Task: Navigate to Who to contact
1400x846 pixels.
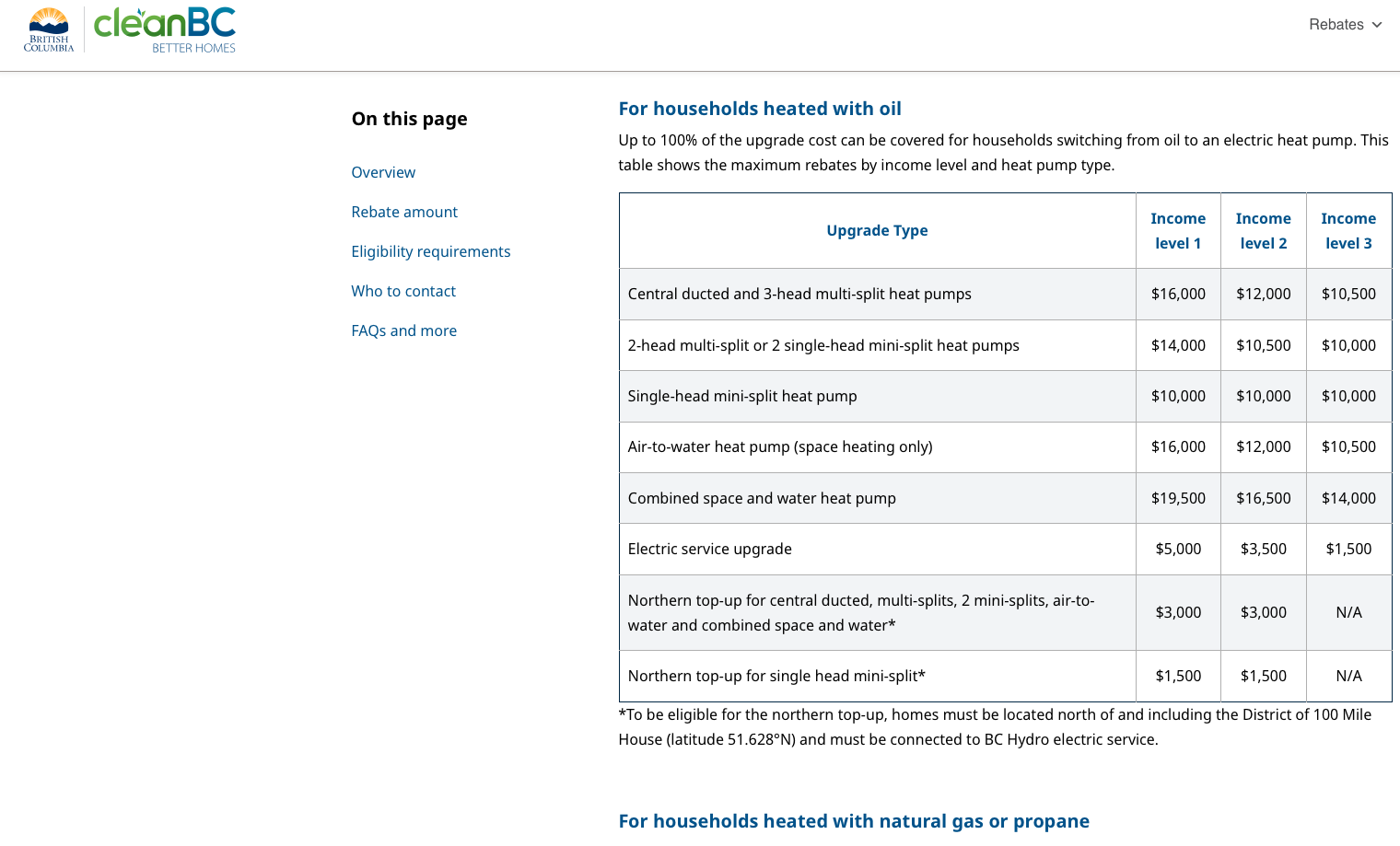Action: click(403, 291)
